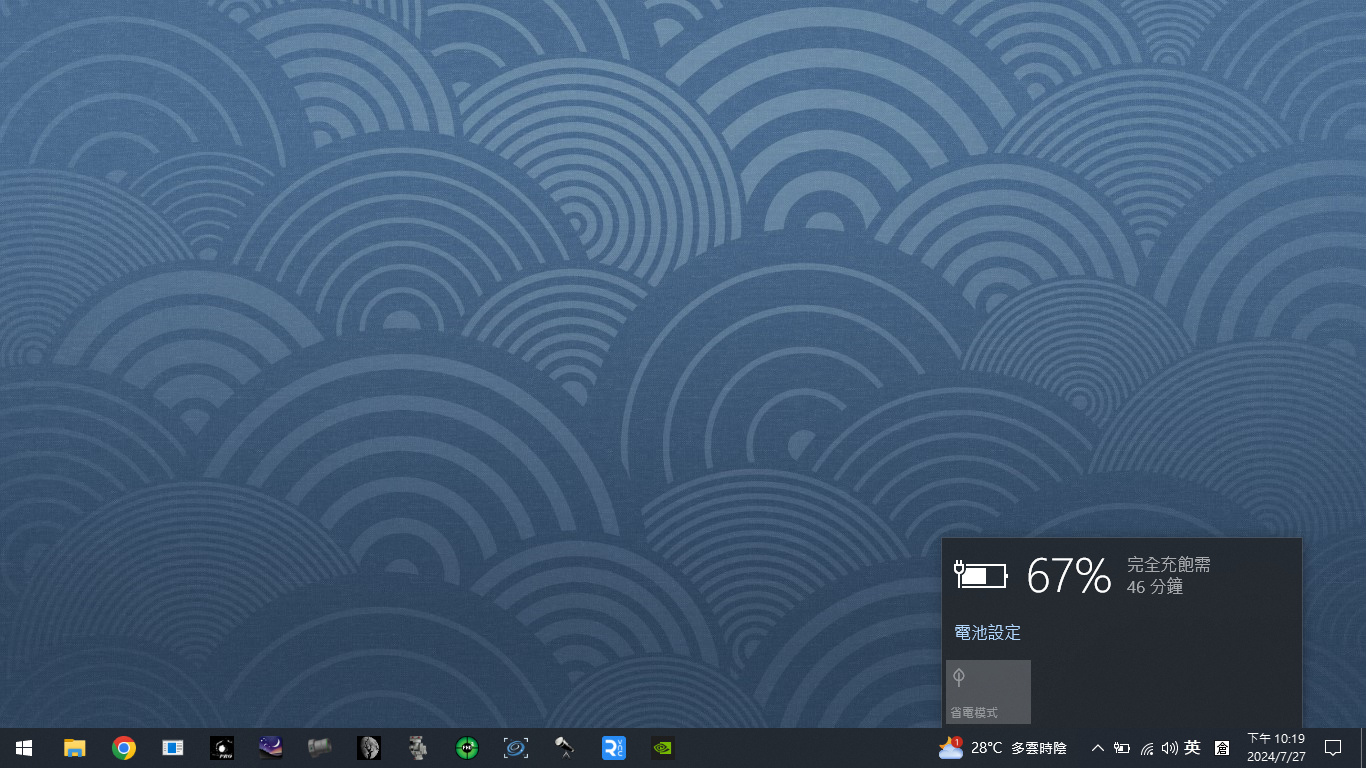Open the telescope mount app icon
This screenshot has width=1366, height=768.
418,748
